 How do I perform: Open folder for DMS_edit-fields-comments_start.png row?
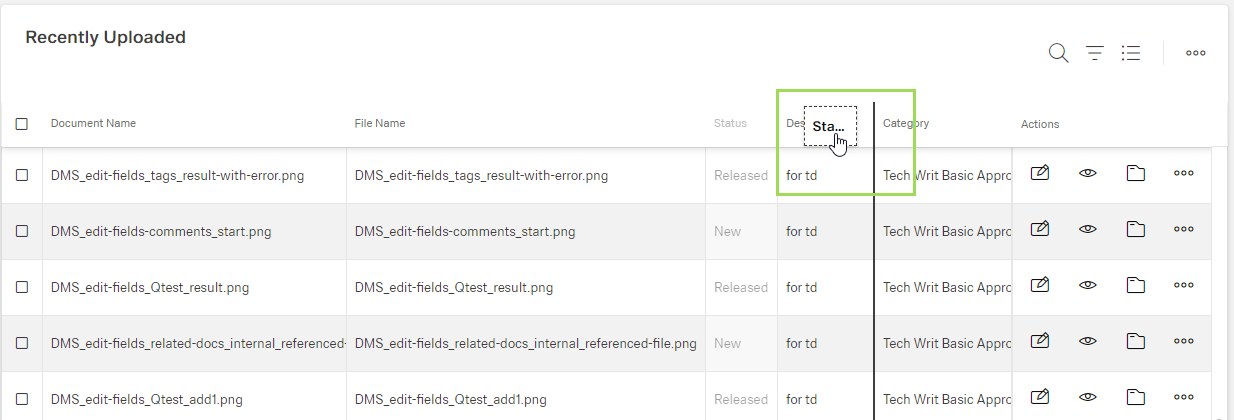click(x=1136, y=230)
